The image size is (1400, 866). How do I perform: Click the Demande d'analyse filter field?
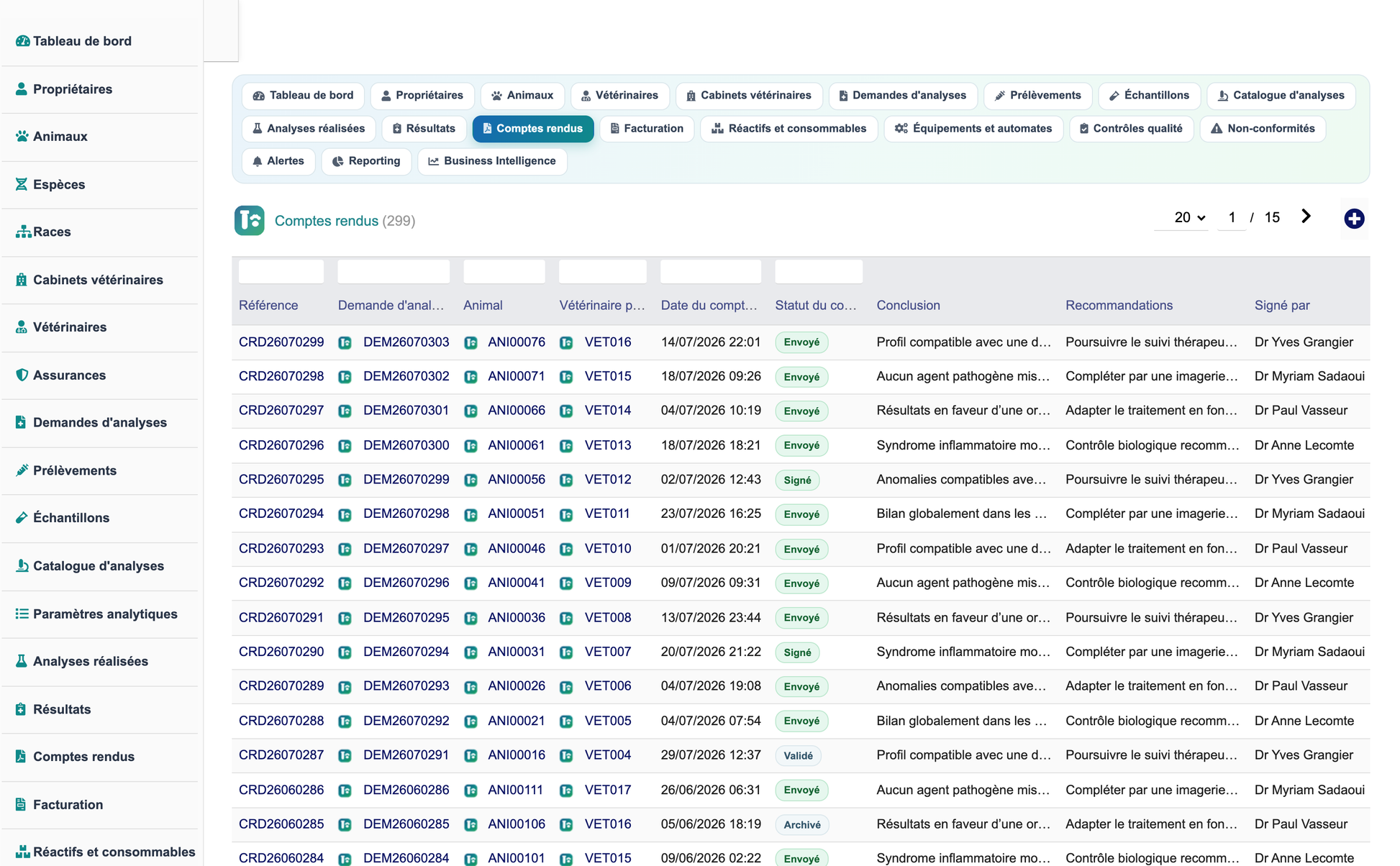point(394,271)
